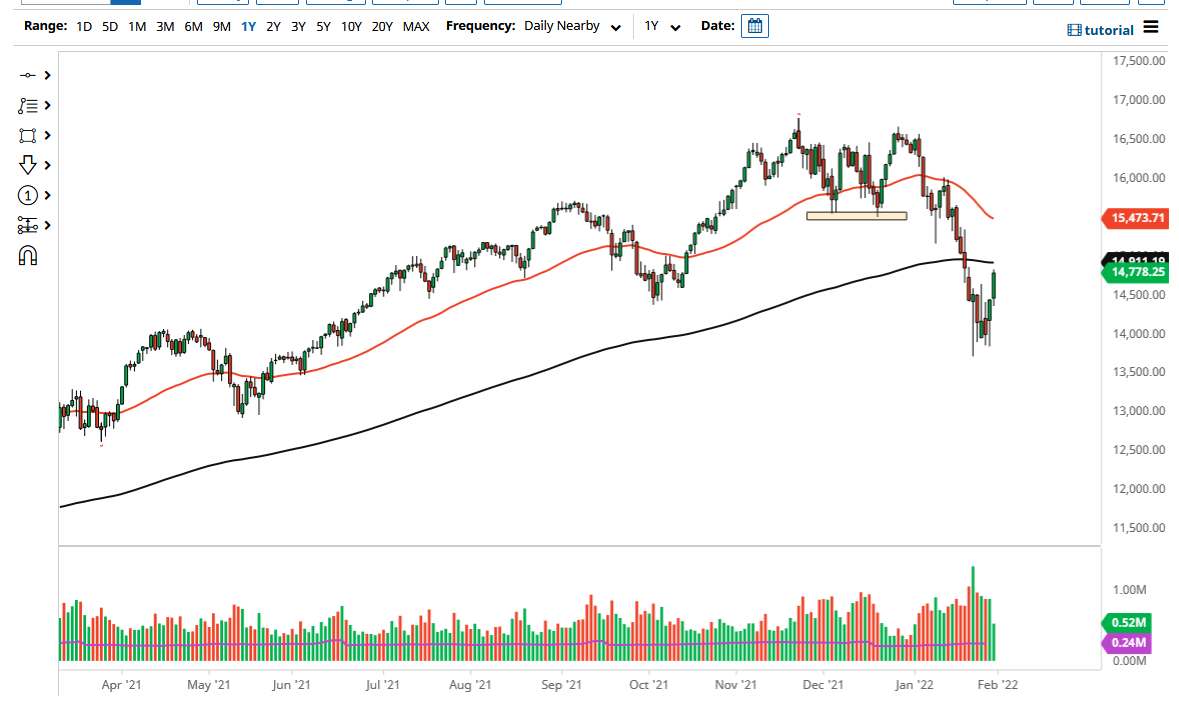Click the green 0.52M volume label
The height and width of the screenshot is (708, 1179).
(1128, 622)
